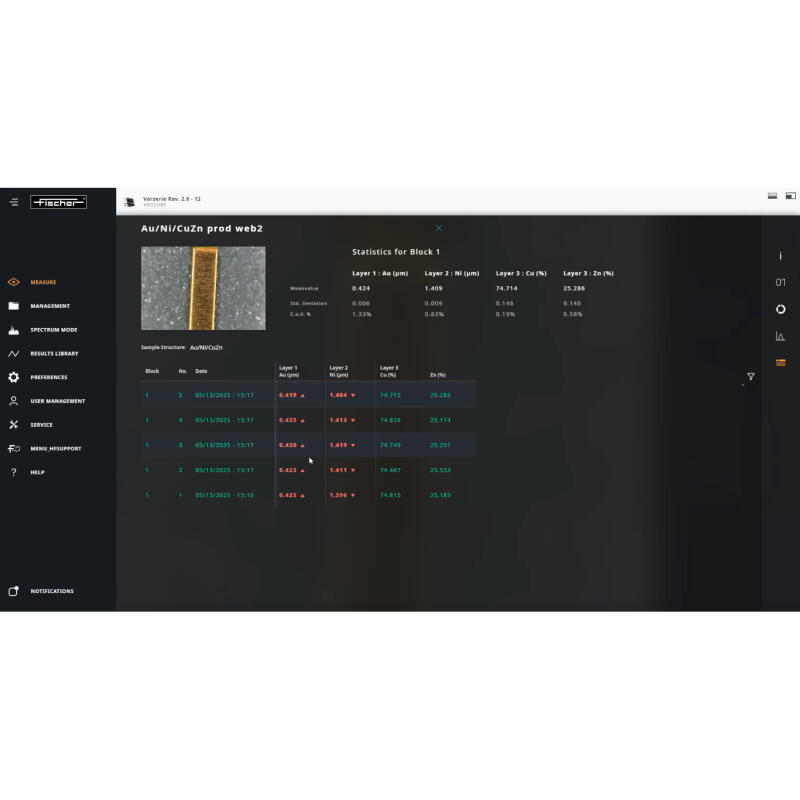800x800 pixels.
Task: Open Notifications at sidebar bottom
Action: [51, 591]
